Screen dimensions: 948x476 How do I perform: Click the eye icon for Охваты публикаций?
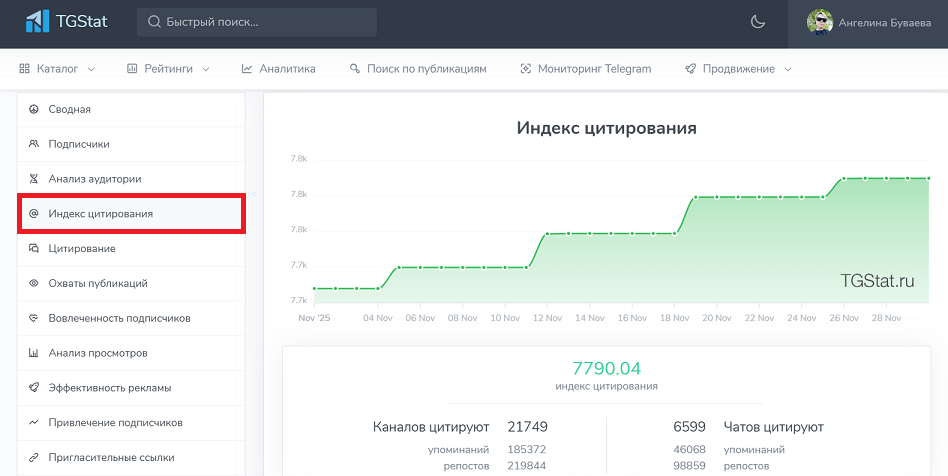coord(34,283)
